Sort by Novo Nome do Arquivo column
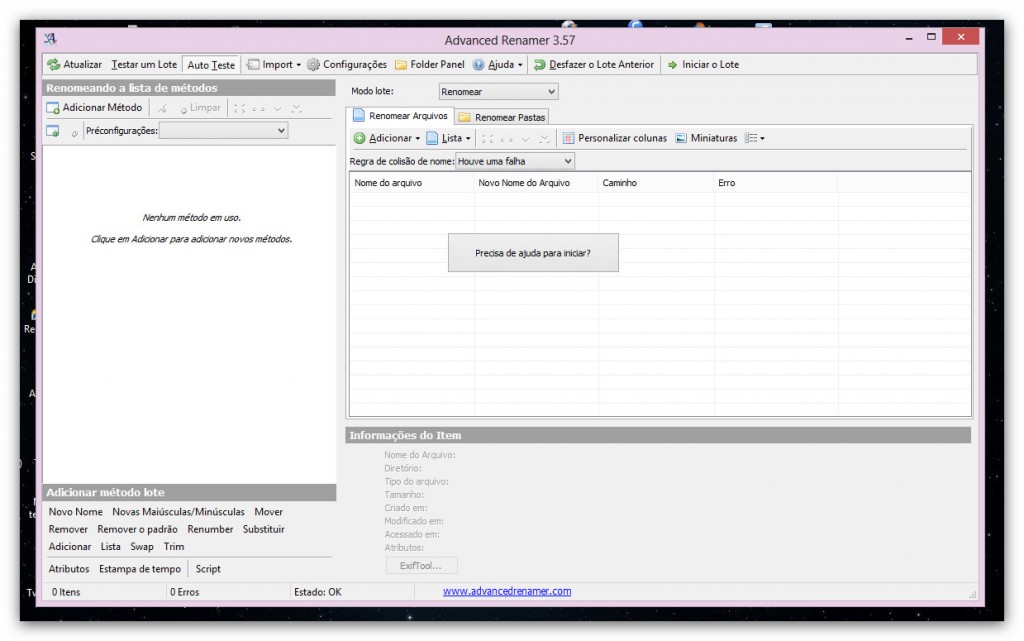Screen dimensions: 1024x641 (x=536, y=183)
